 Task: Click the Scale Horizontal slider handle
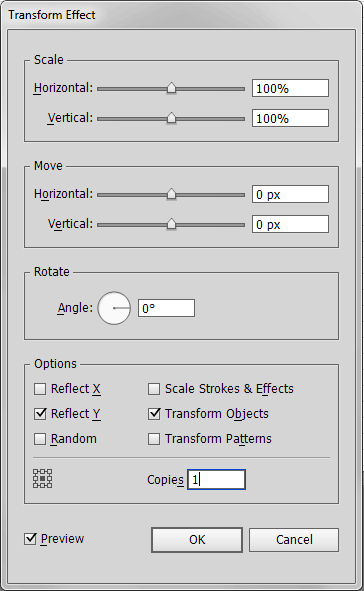(x=171, y=89)
